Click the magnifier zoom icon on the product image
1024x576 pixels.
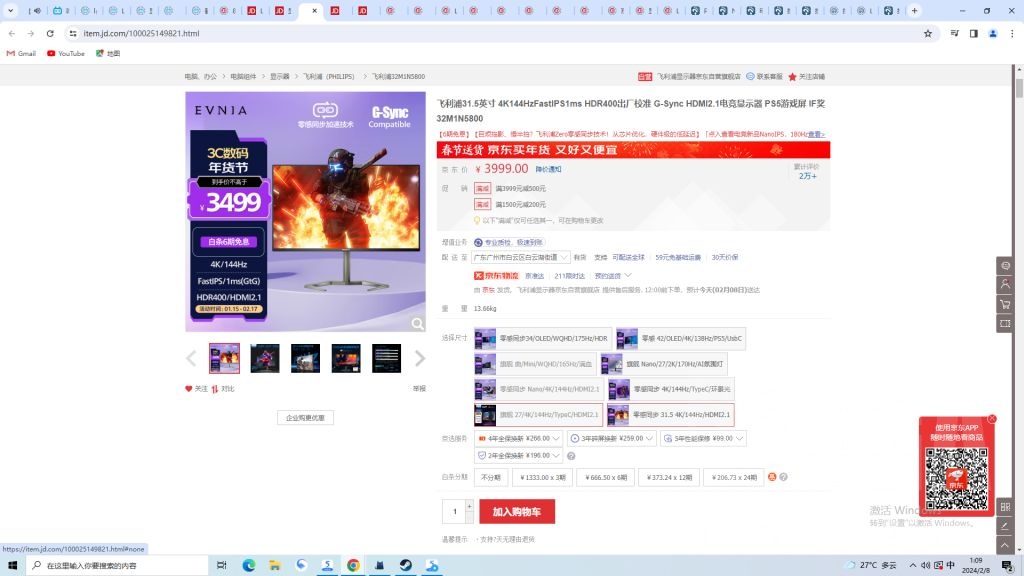coord(419,323)
